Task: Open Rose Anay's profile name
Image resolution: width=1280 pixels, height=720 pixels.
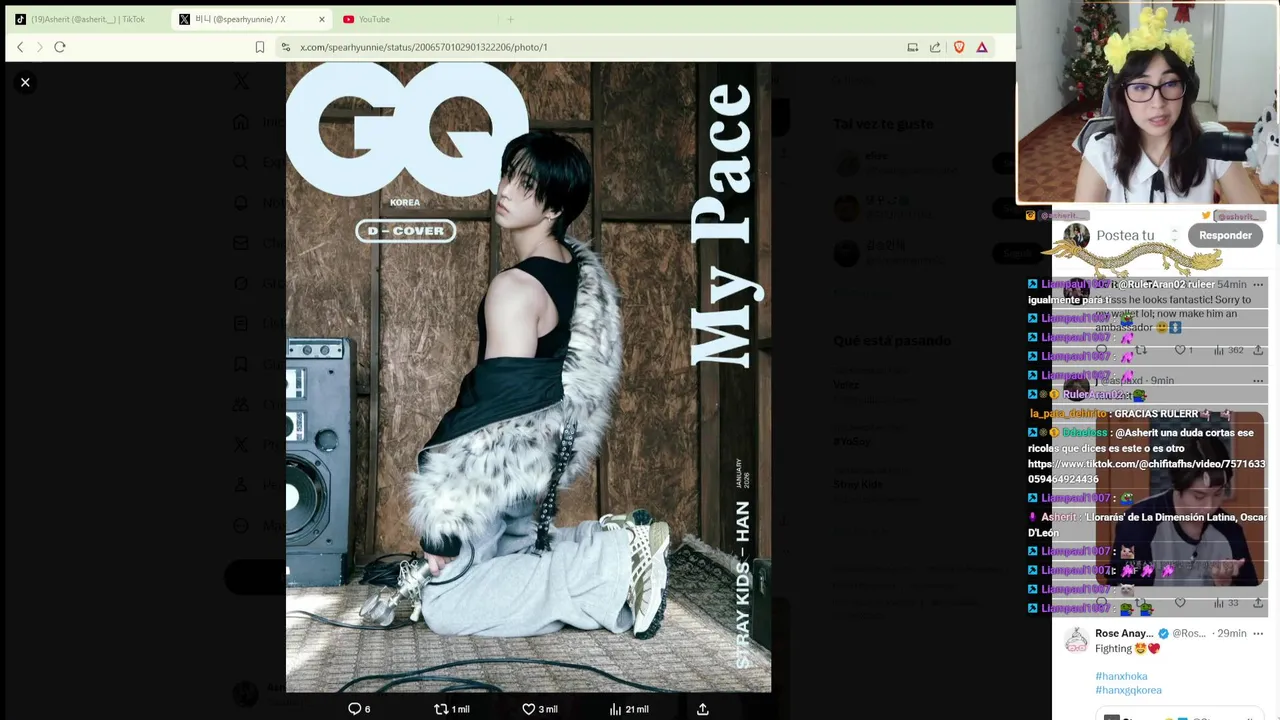Action: click(1124, 634)
